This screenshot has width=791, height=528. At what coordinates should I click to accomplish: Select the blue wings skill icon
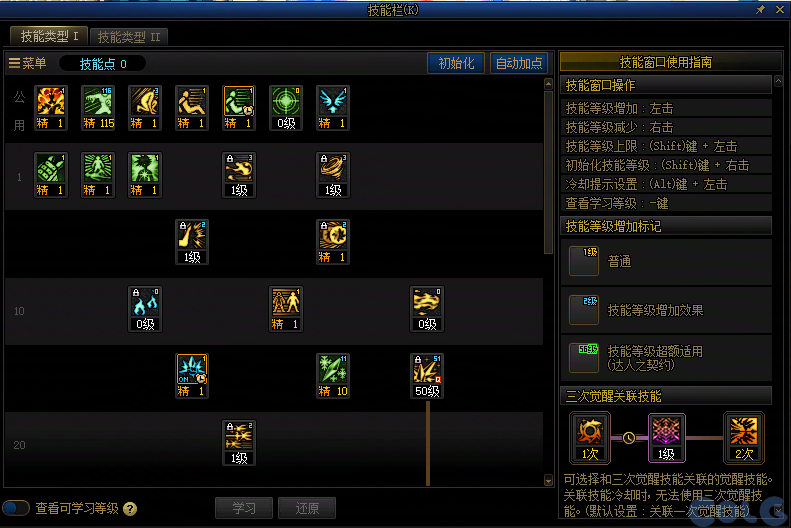point(333,108)
